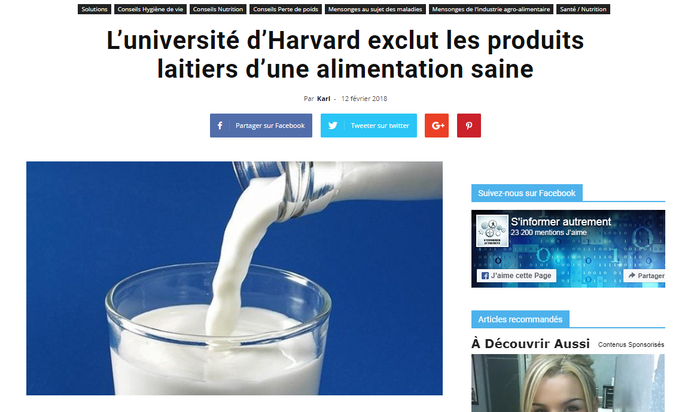This screenshot has height=412, width=688.
Task: Open the Solutions category tag
Action: pos(94,9)
